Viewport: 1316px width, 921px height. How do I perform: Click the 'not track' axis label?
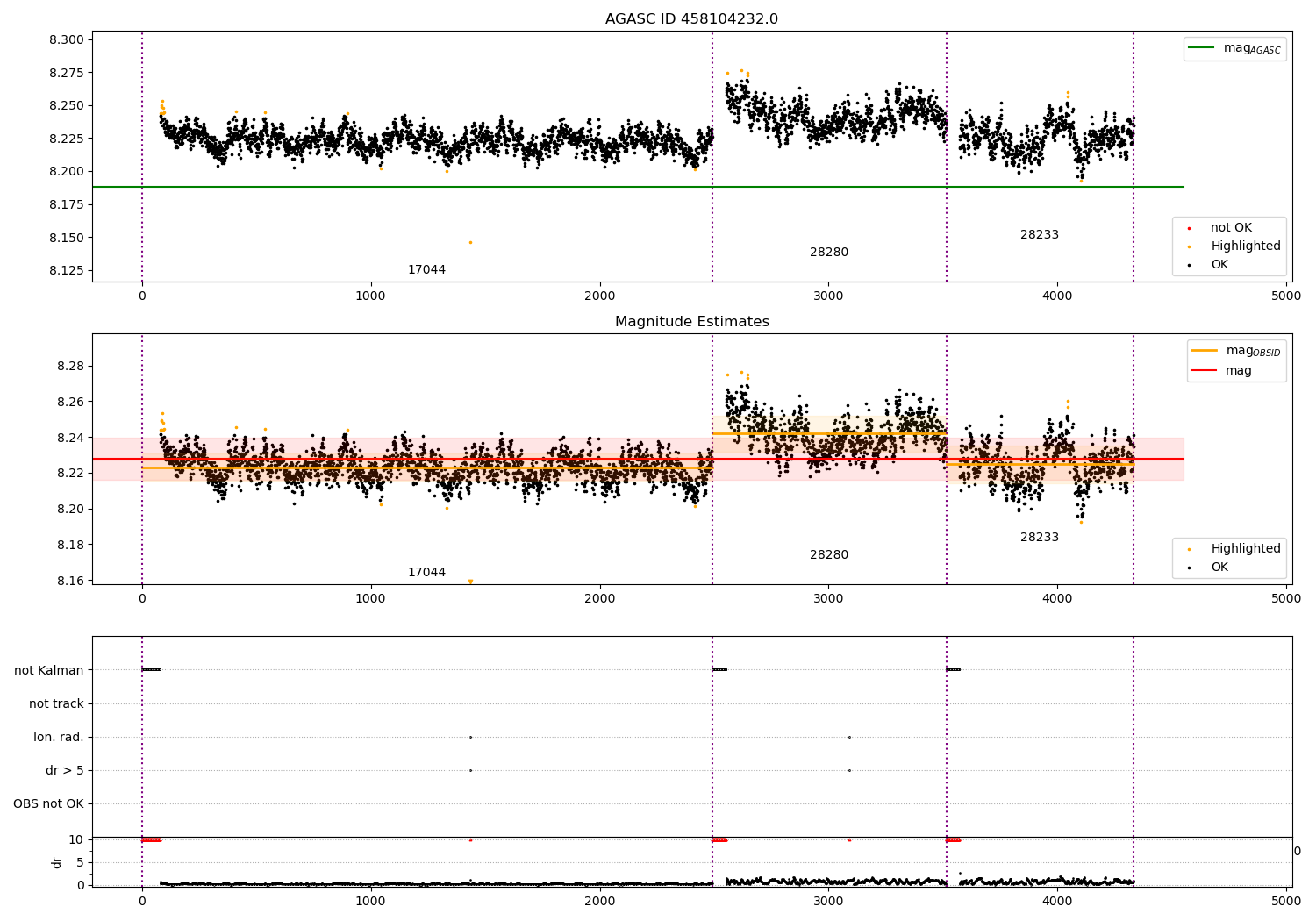(x=56, y=704)
